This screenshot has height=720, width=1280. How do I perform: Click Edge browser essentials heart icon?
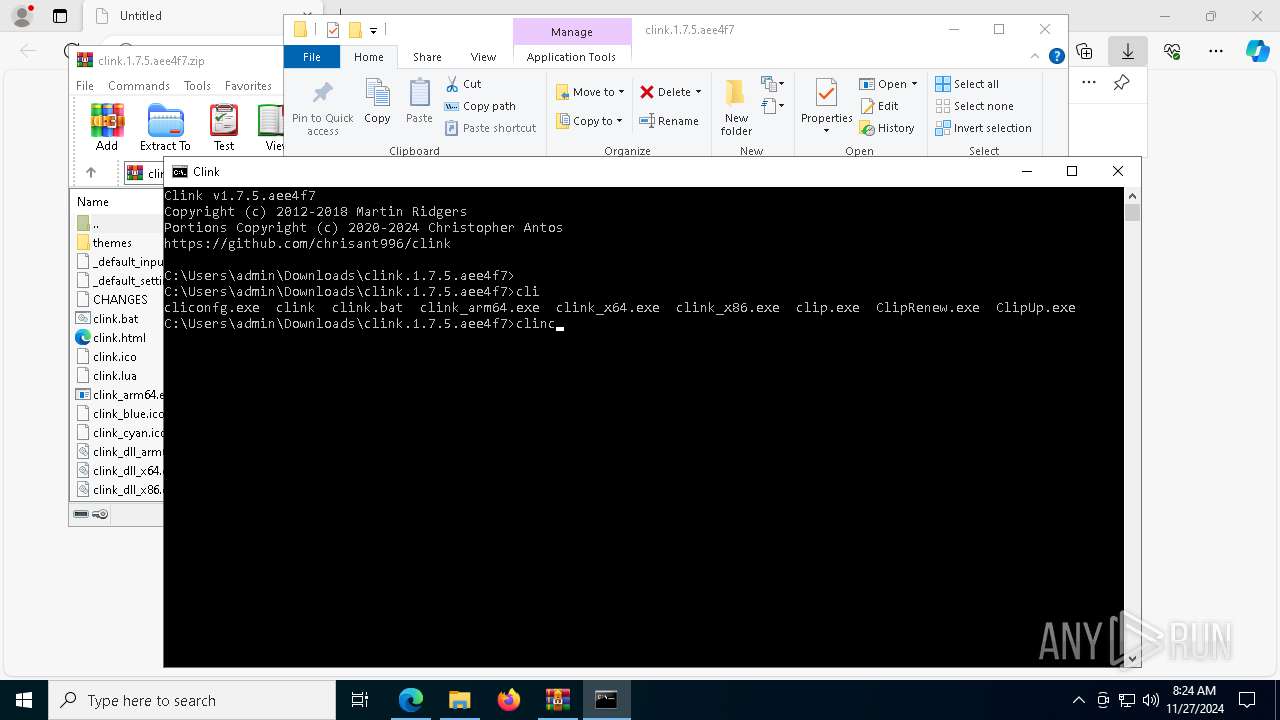tap(1172, 51)
